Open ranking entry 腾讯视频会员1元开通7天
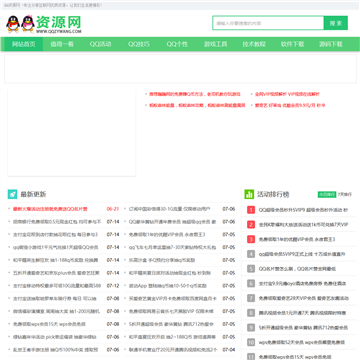This screenshot has height=360, width=360. pyautogui.click(x=302, y=313)
